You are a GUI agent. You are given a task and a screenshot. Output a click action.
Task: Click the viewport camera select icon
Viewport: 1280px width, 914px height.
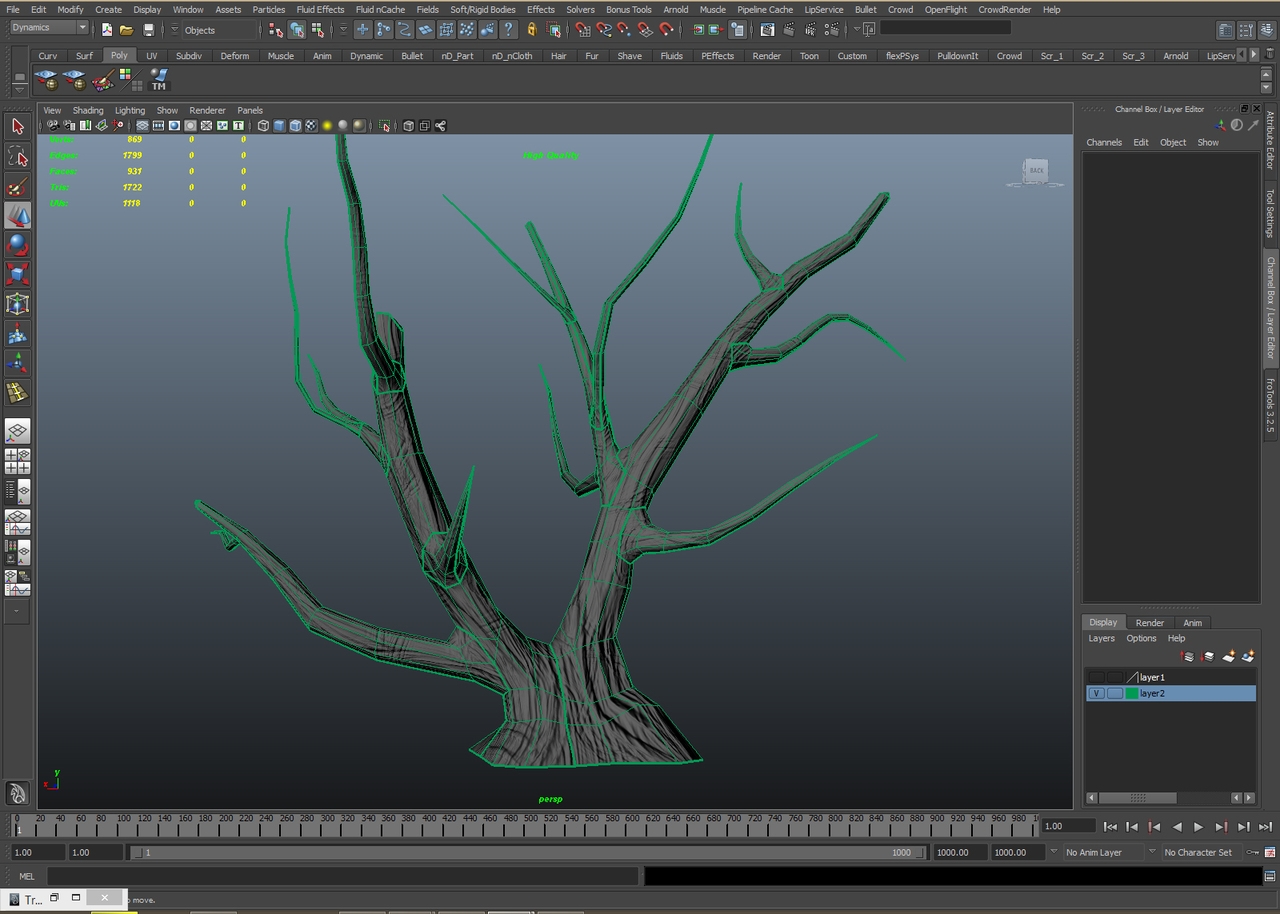click(x=52, y=125)
